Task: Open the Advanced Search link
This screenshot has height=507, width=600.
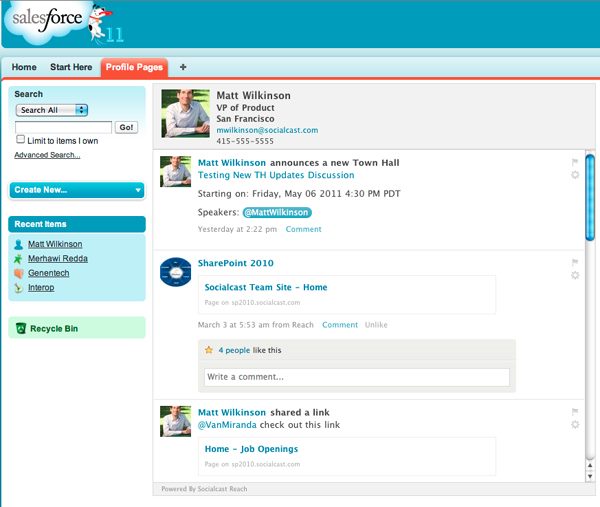Action: point(47,155)
